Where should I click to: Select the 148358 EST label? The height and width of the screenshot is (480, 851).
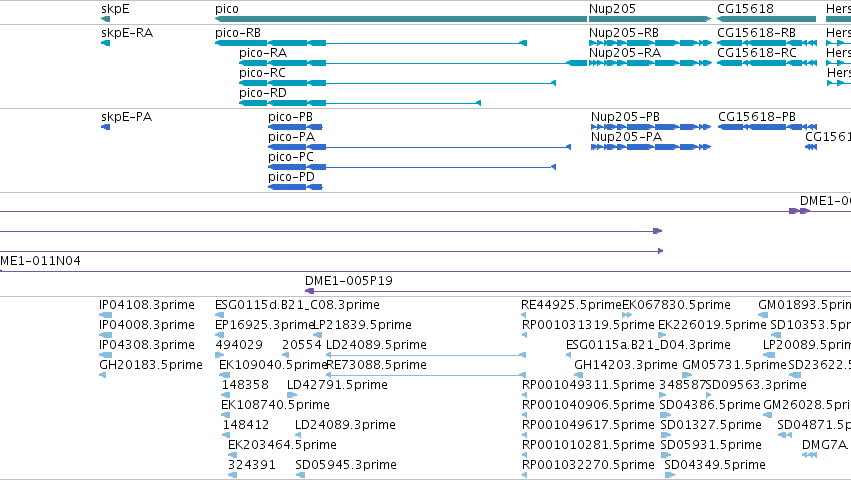[x=245, y=385]
